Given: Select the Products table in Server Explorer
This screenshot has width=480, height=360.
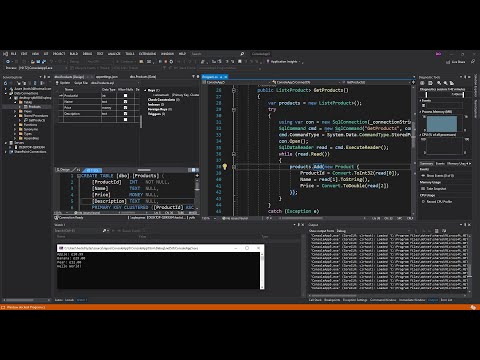Looking at the screenshot, I should 34,107.
